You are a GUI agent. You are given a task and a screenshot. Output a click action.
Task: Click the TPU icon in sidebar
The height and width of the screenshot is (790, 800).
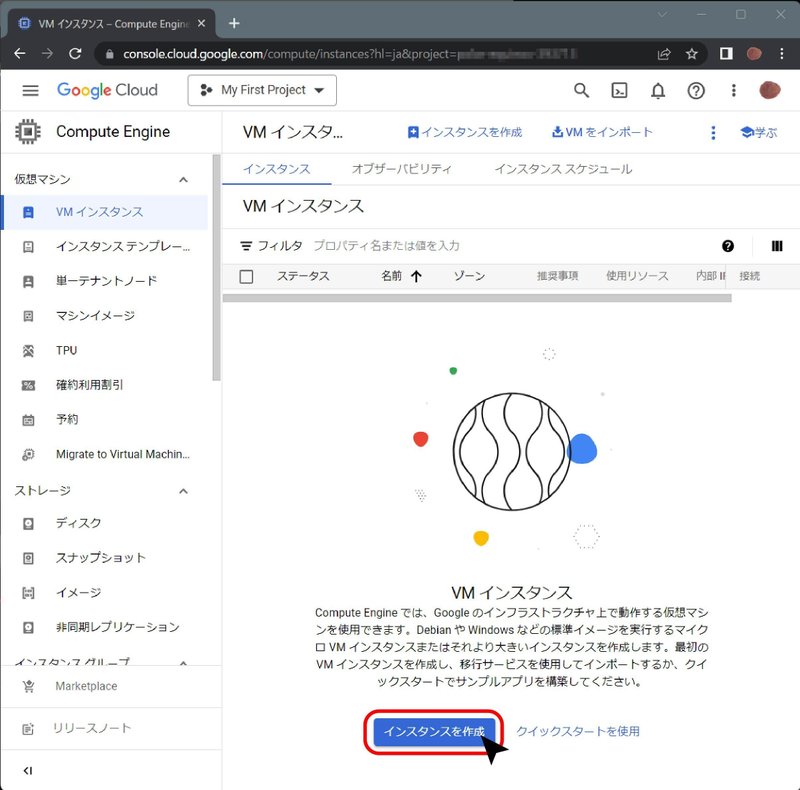pyautogui.click(x=29, y=351)
